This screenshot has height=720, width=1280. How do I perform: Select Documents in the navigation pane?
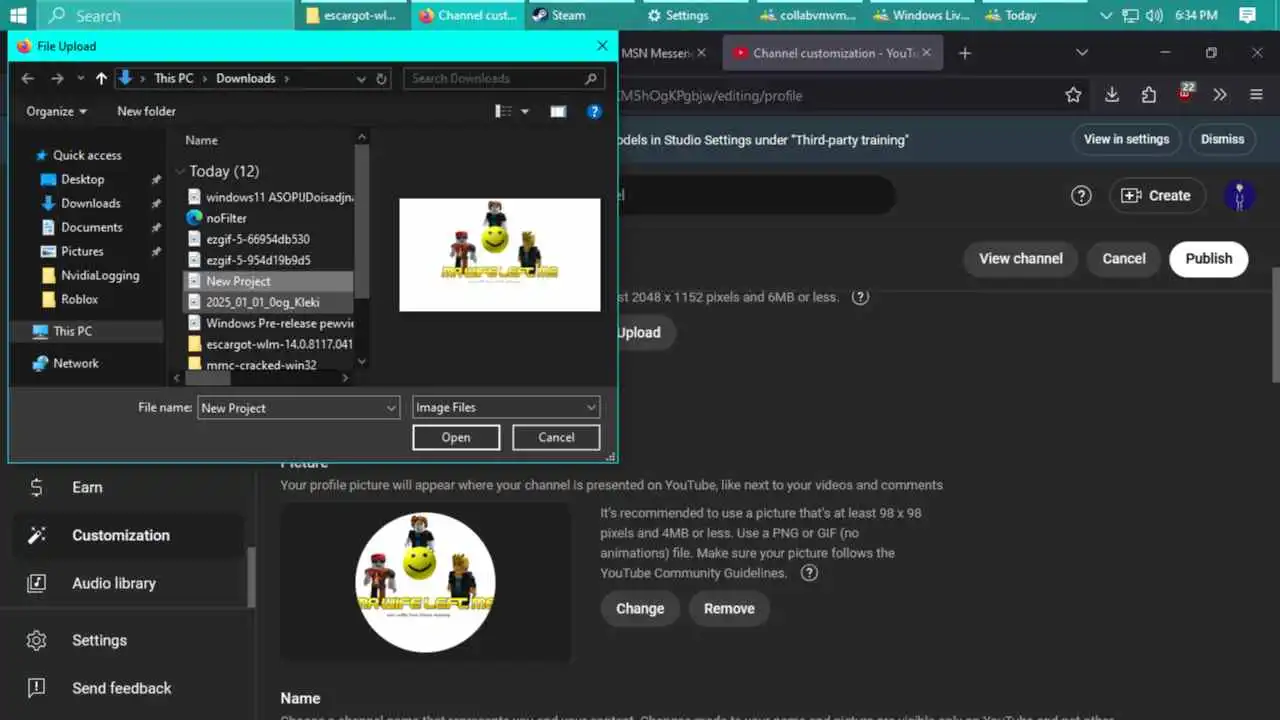point(91,227)
